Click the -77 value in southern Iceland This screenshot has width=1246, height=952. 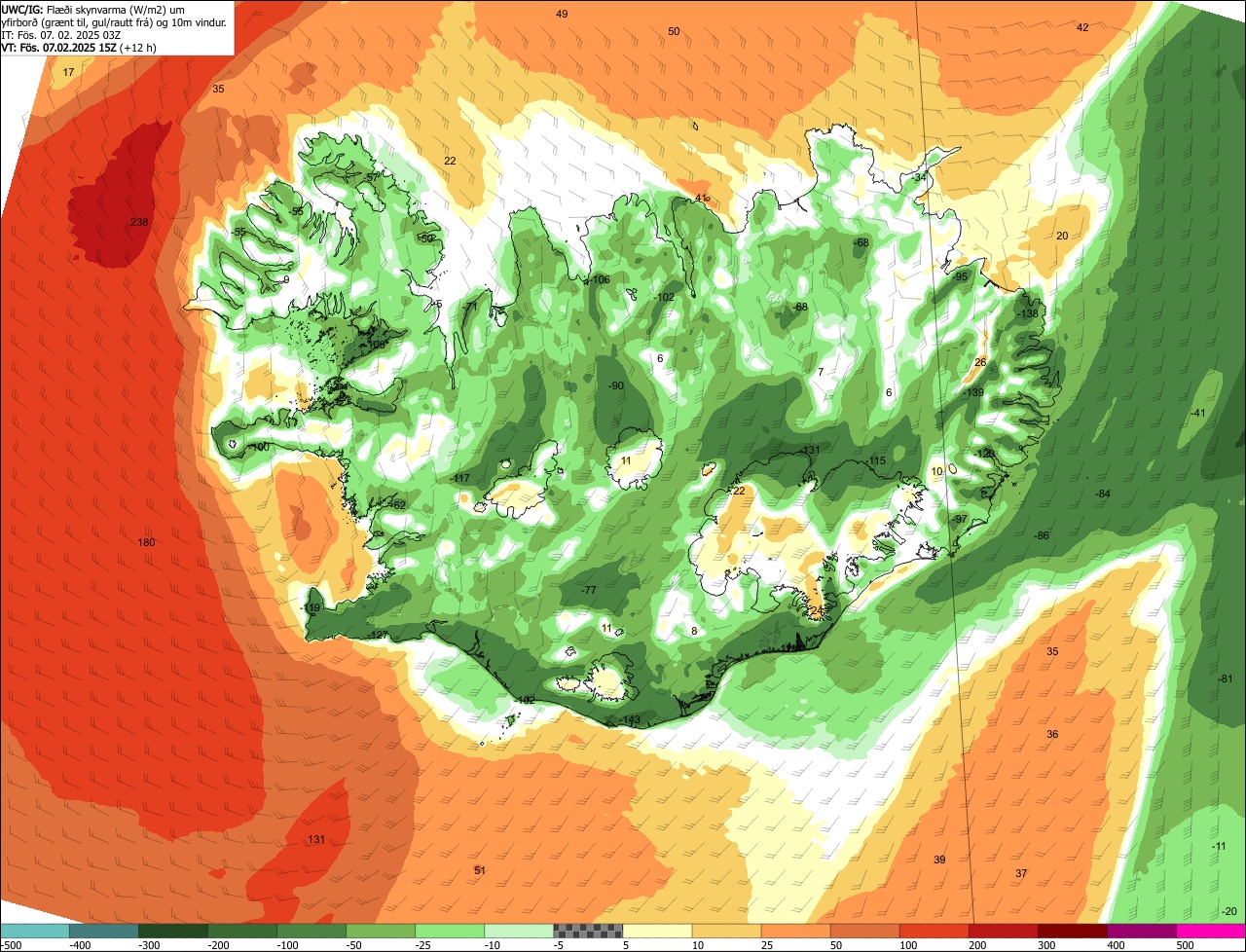pyautogui.click(x=588, y=591)
